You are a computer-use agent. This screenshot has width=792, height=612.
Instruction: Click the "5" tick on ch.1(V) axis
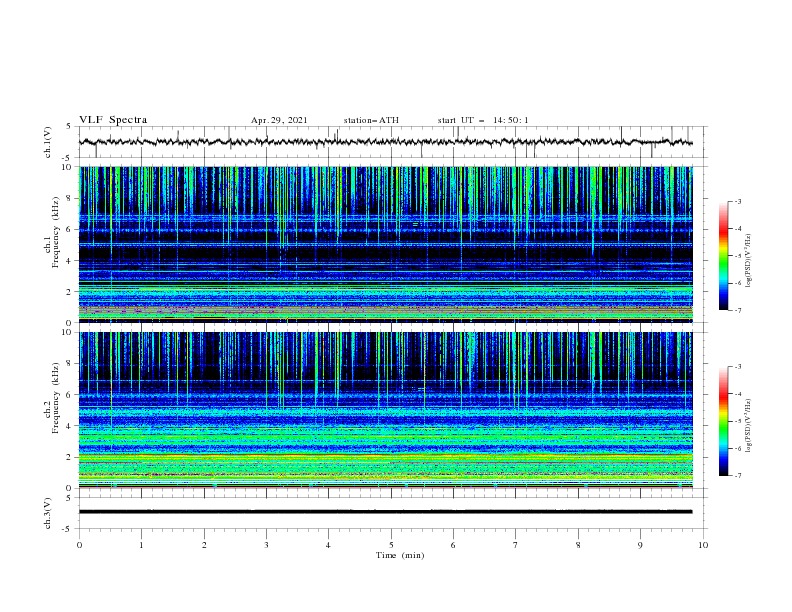tap(70, 127)
